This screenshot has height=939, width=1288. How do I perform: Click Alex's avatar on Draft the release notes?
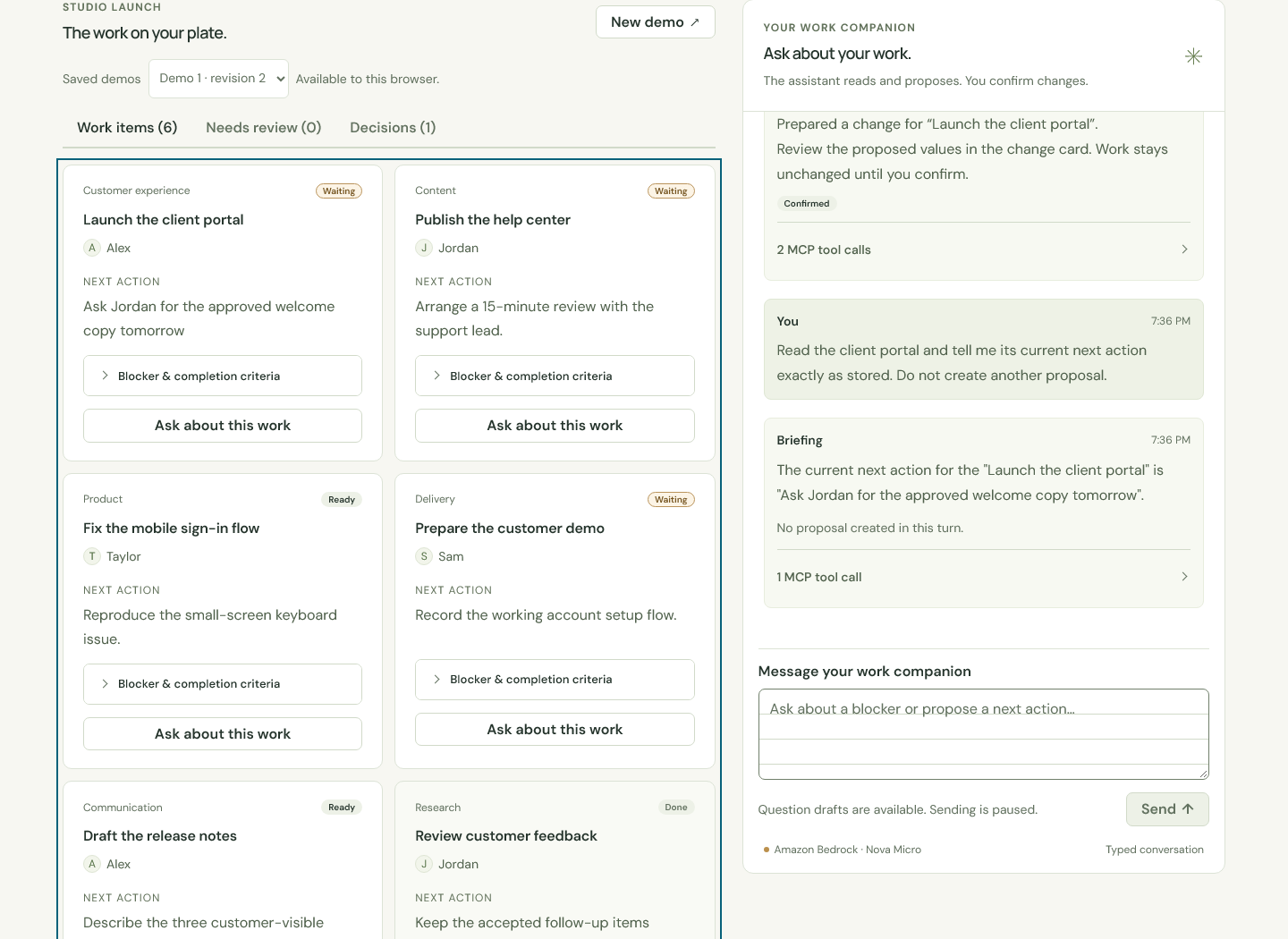(92, 864)
